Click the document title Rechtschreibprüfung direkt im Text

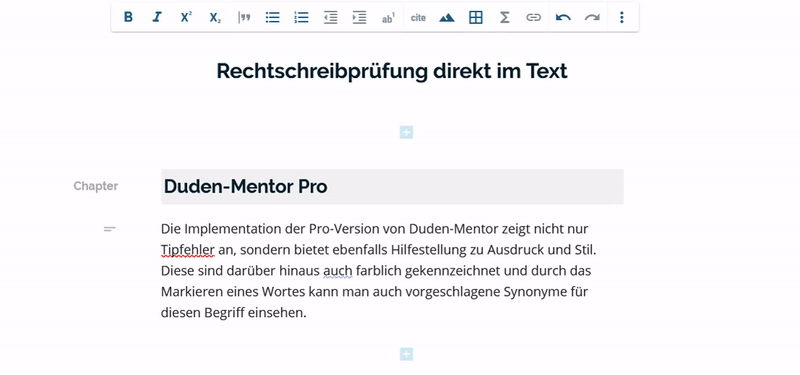pos(392,70)
